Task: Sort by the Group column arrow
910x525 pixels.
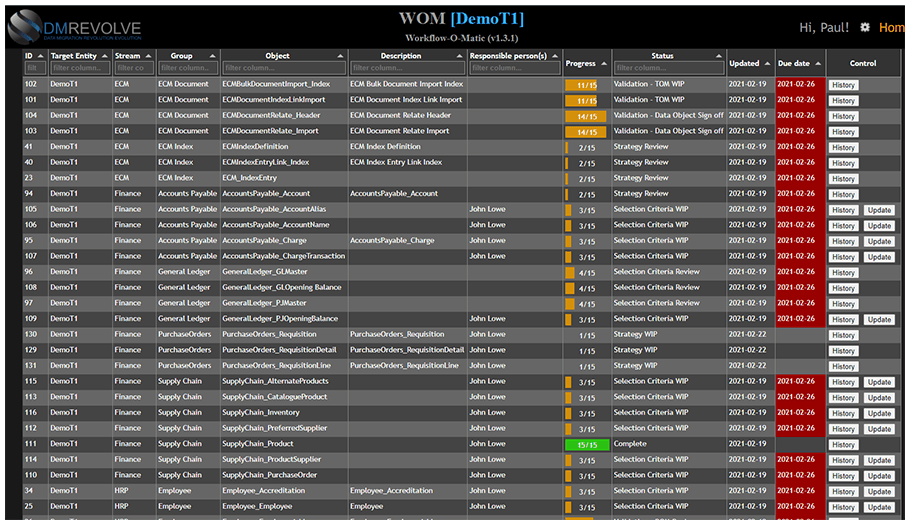Action: click(x=213, y=56)
